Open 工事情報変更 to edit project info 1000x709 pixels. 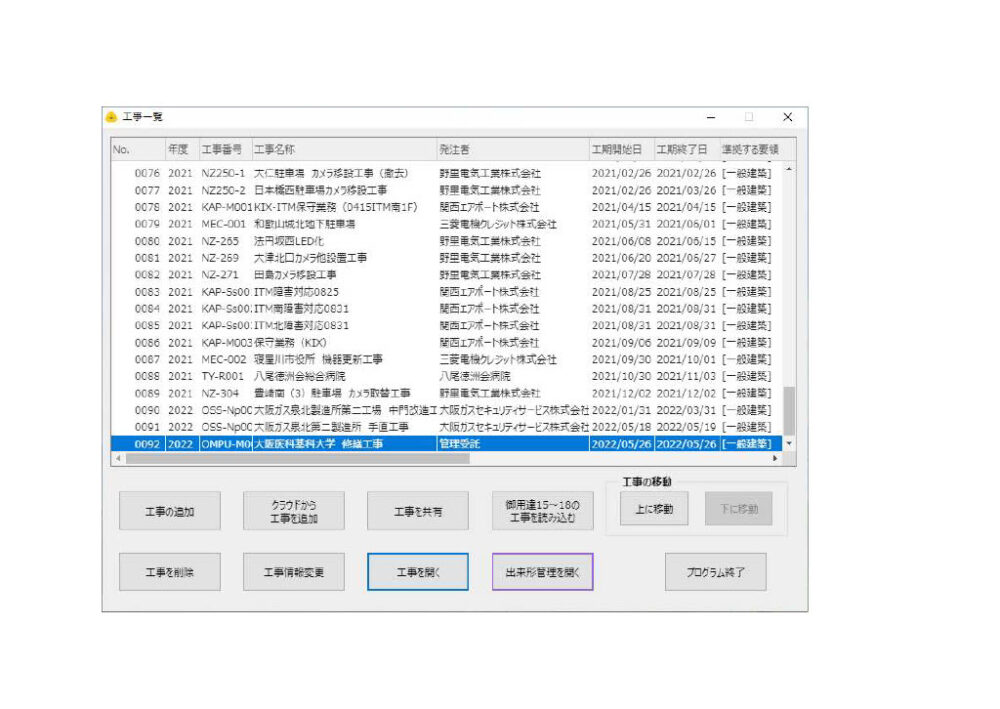(293, 572)
